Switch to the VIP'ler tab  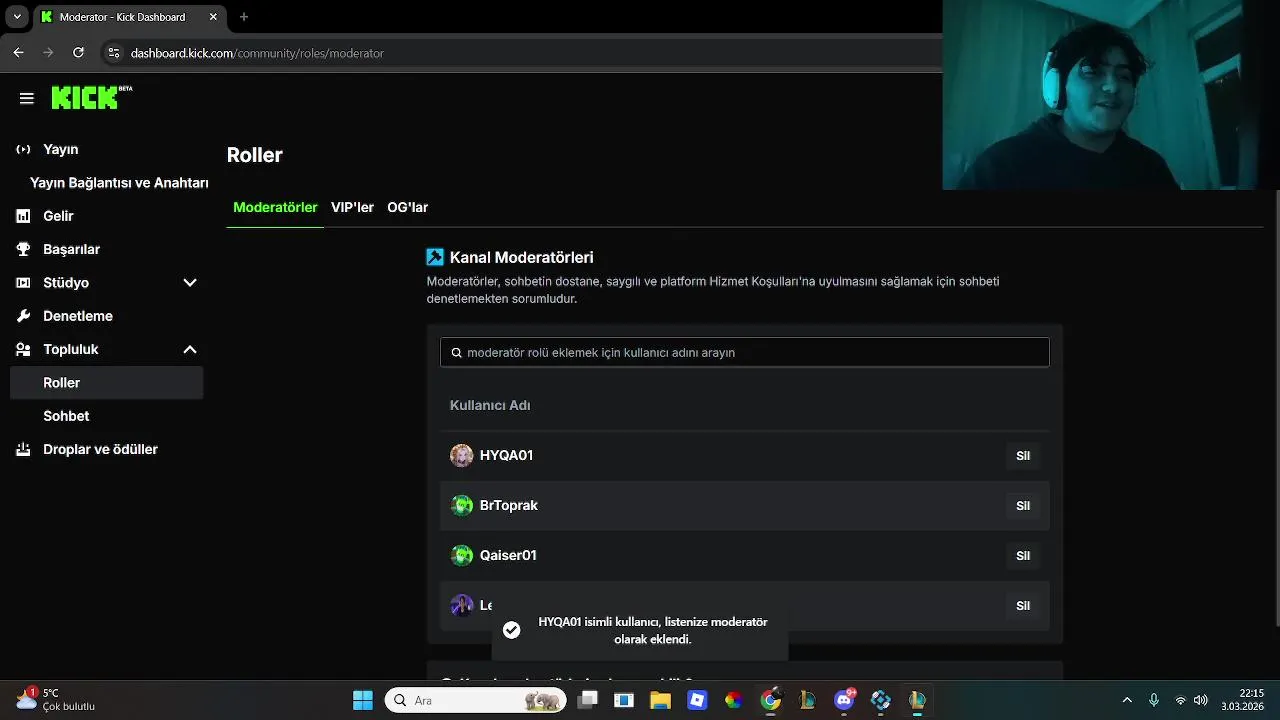(x=352, y=207)
